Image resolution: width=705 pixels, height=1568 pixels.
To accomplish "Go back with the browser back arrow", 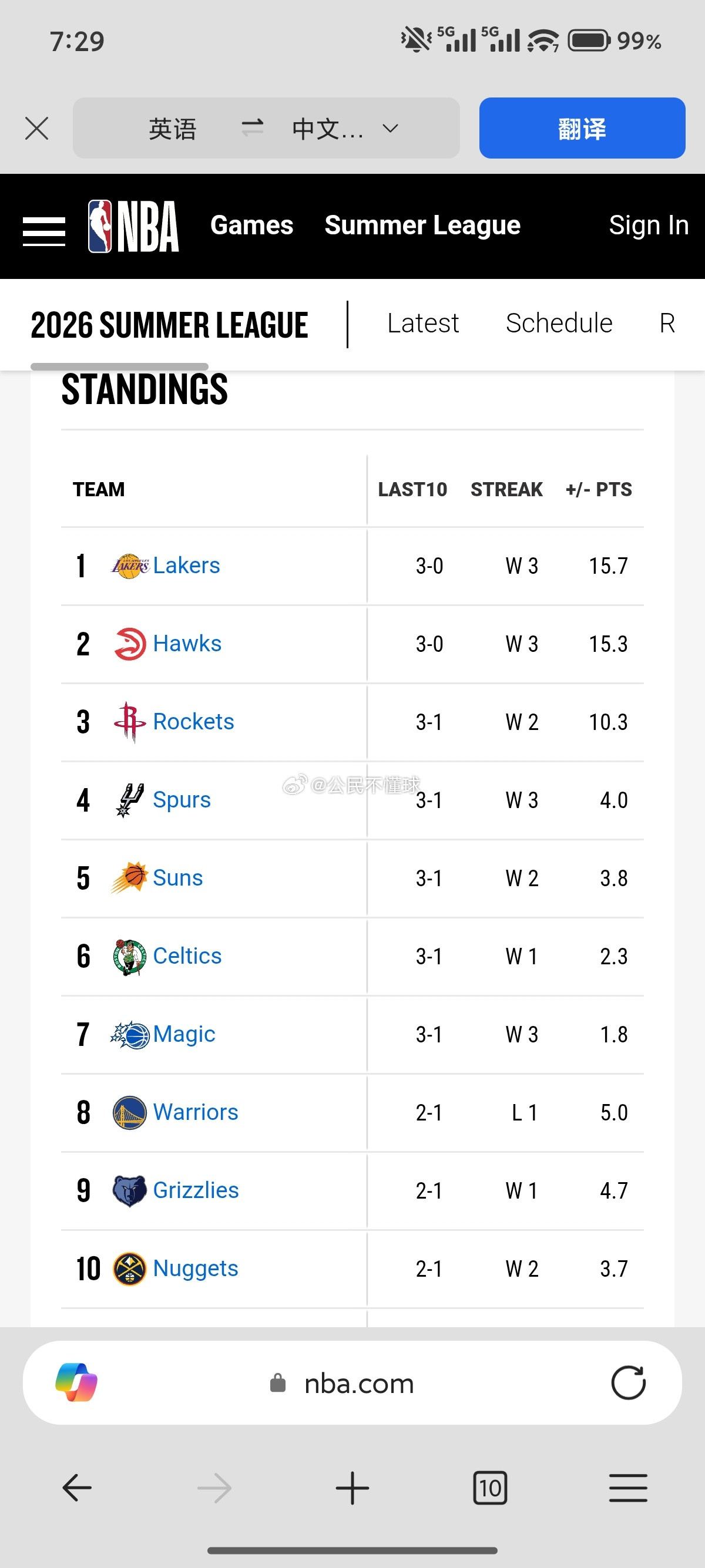I will click(77, 1488).
